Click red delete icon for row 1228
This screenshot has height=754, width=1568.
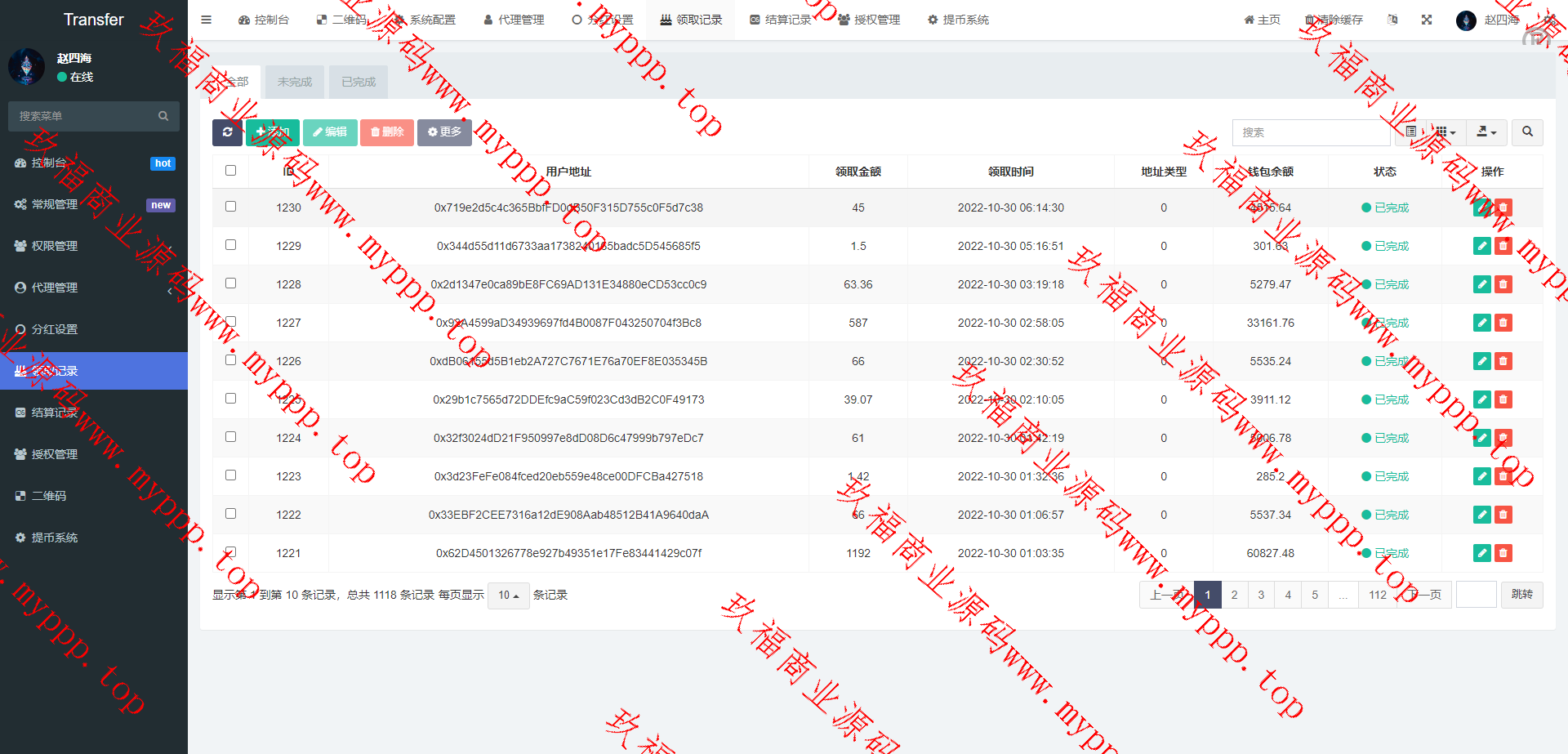1503,284
